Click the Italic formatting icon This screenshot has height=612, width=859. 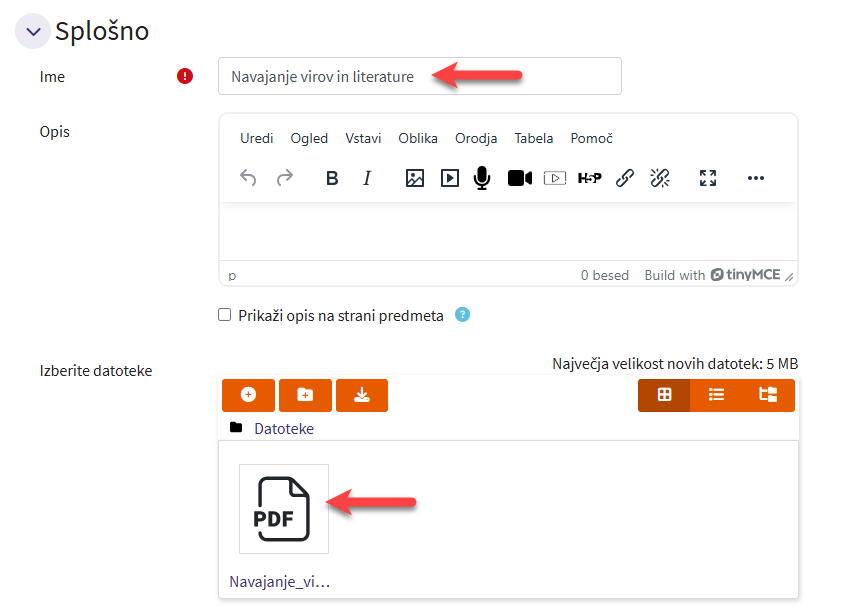click(x=367, y=178)
